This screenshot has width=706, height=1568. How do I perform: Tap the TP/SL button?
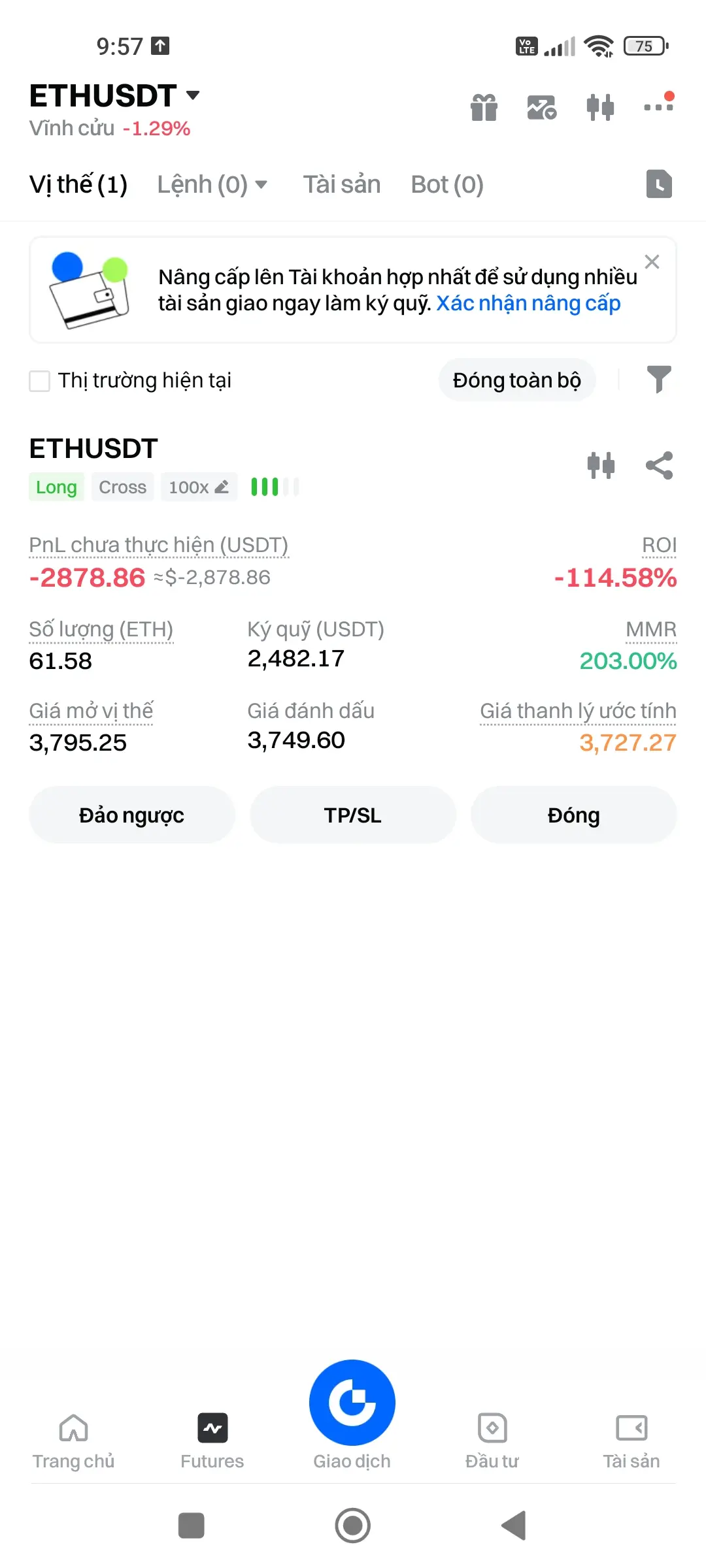coord(353,815)
